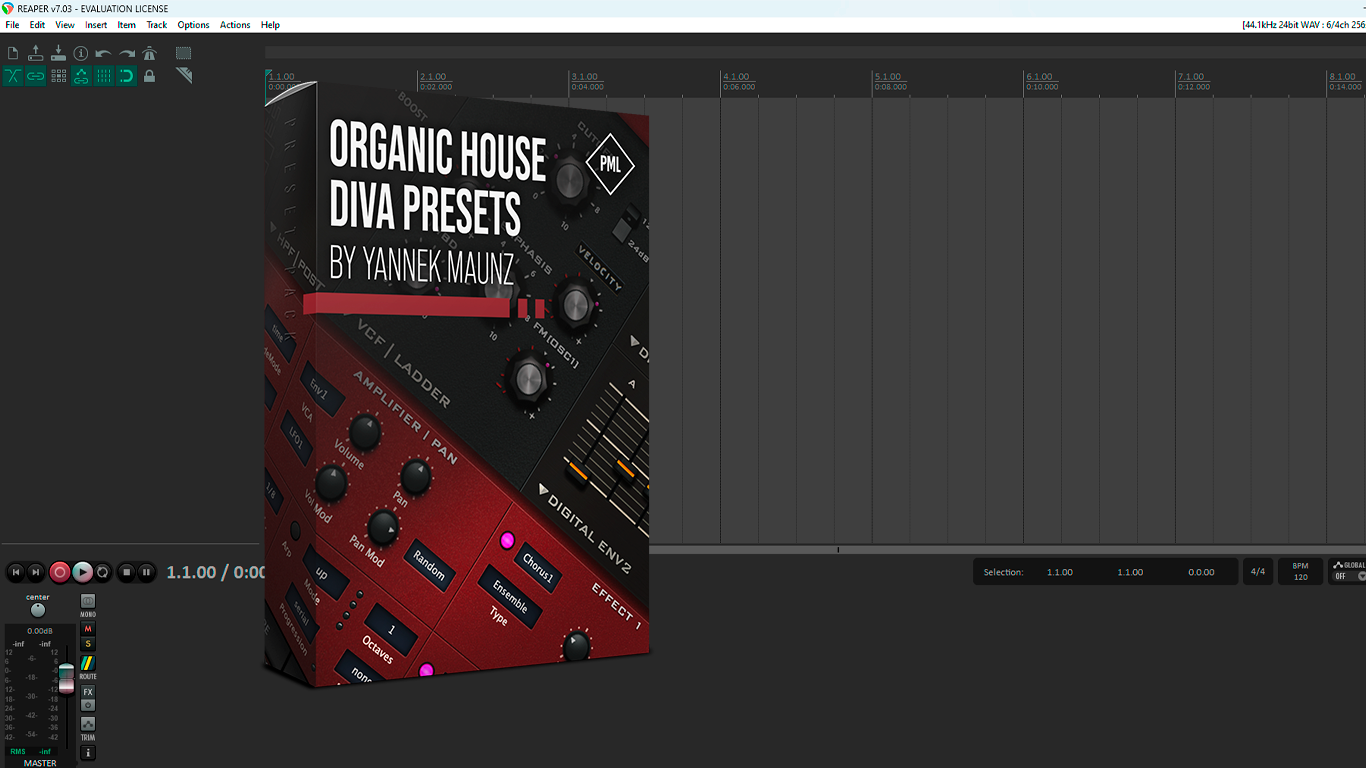1366x768 pixels.
Task: Toggle ripple editing grid icon
Action: [x=58, y=76]
